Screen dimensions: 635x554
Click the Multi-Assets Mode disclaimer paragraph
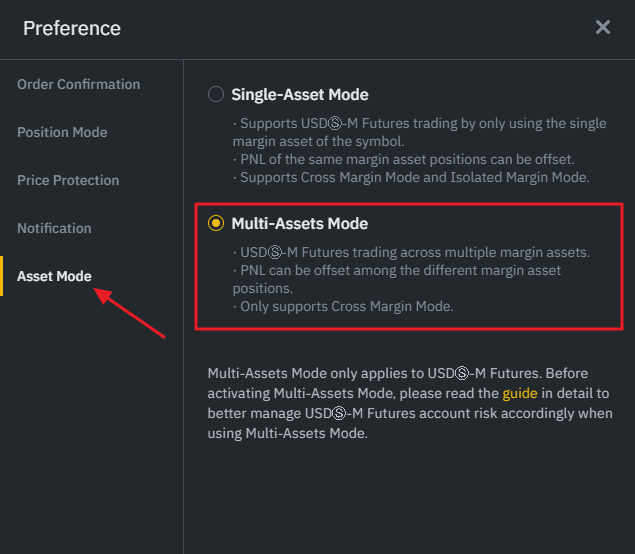[410, 403]
